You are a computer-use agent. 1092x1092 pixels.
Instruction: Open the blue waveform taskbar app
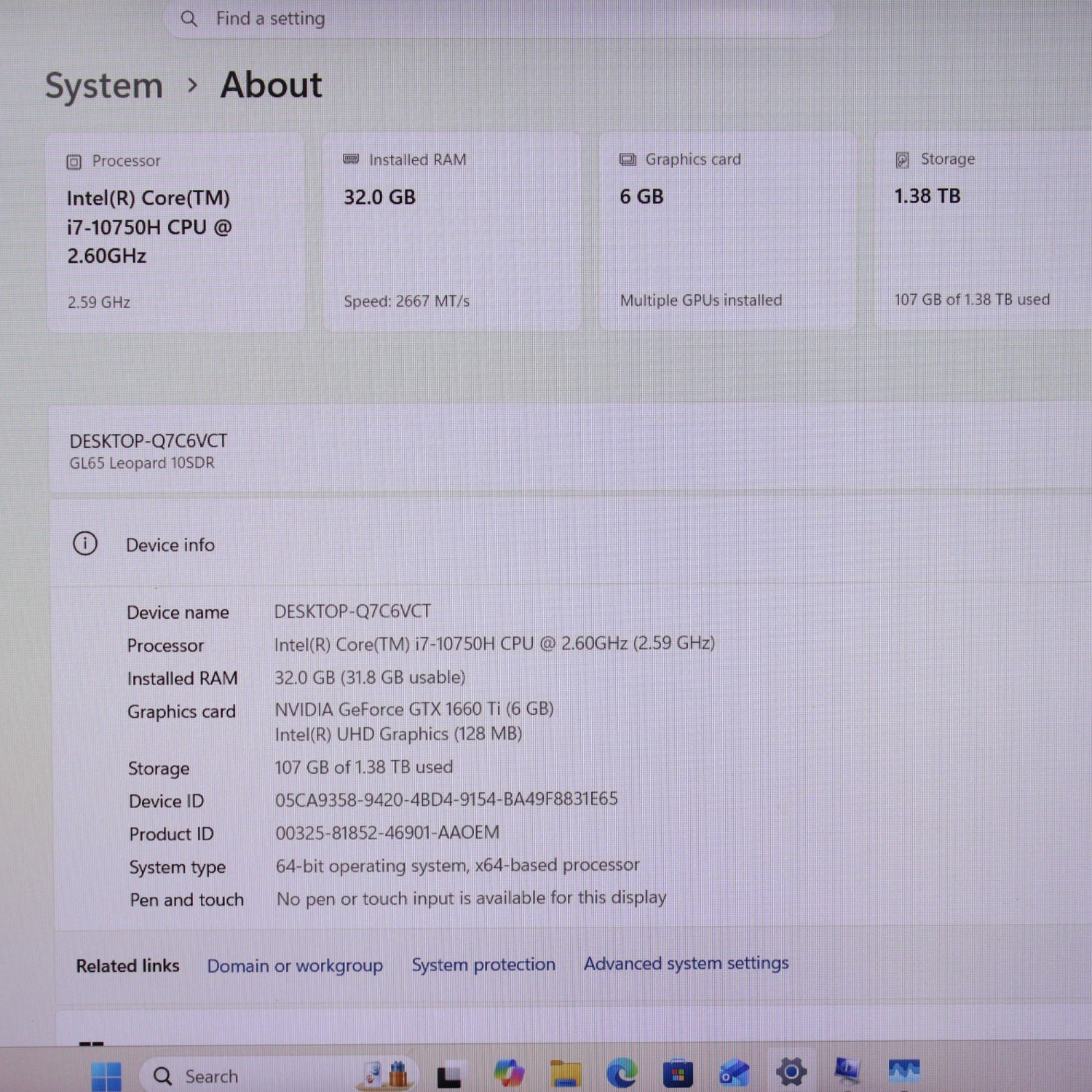904,1070
